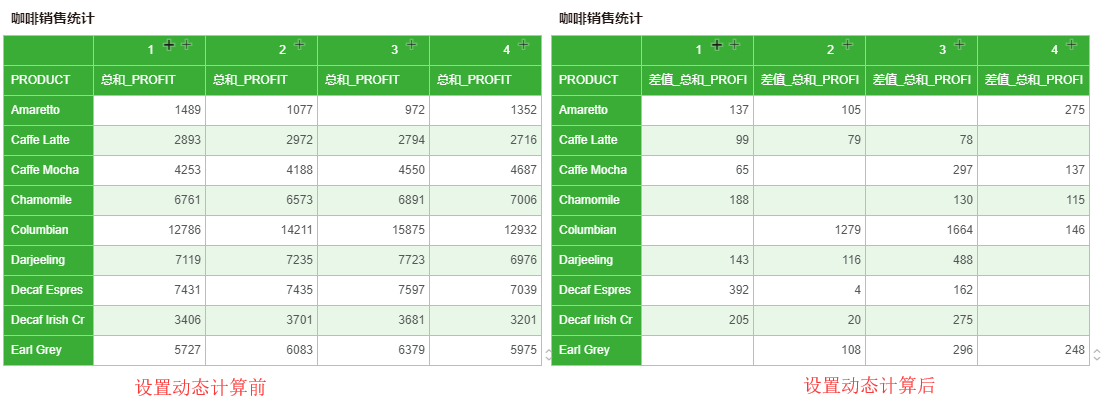This screenshot has height=420, width=1110.
Task: Select PRODUCT header in the right table
Action: pyautogui.click(x=589, y=80)
